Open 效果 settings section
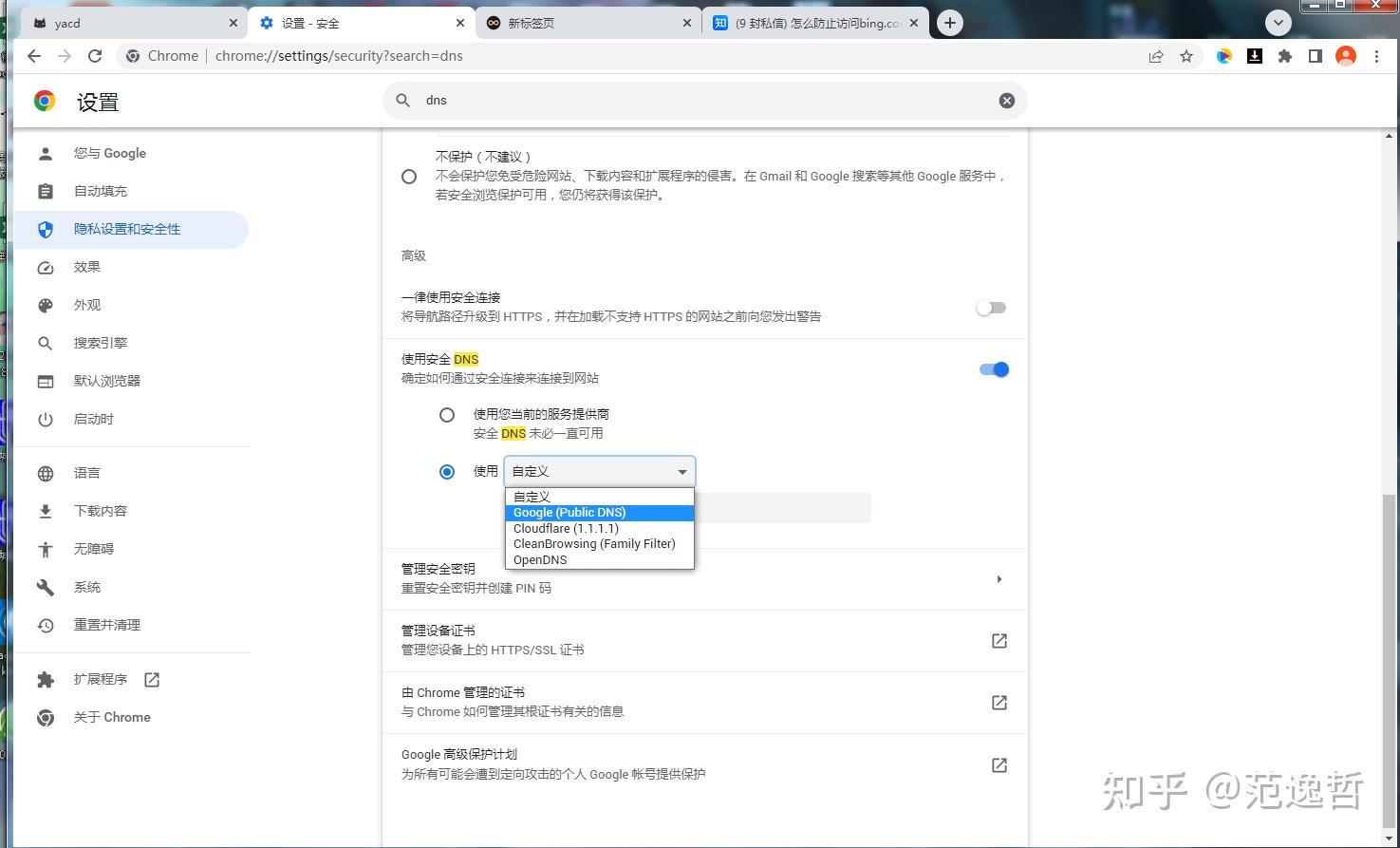 [x=131, y=267]
